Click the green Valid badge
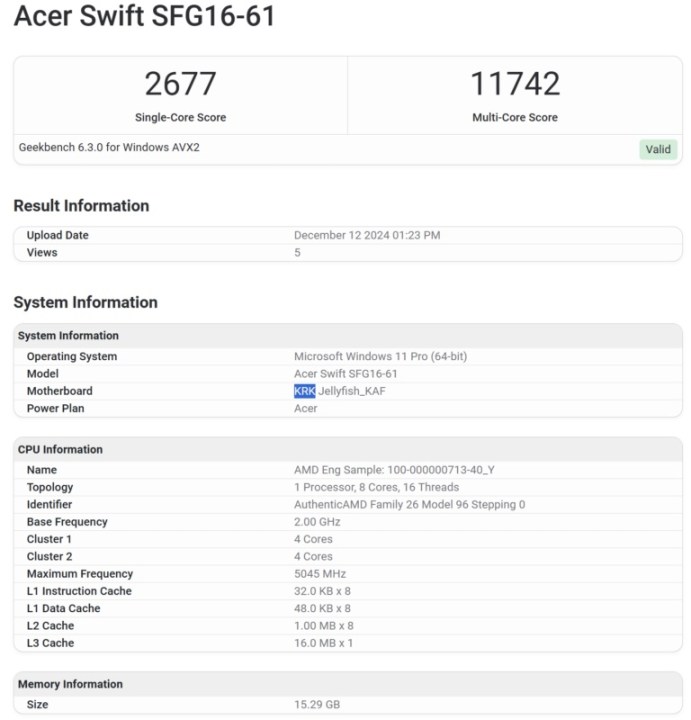Image resolution: width=691 pixels, height=720 pixels. [x=658, y=149]
